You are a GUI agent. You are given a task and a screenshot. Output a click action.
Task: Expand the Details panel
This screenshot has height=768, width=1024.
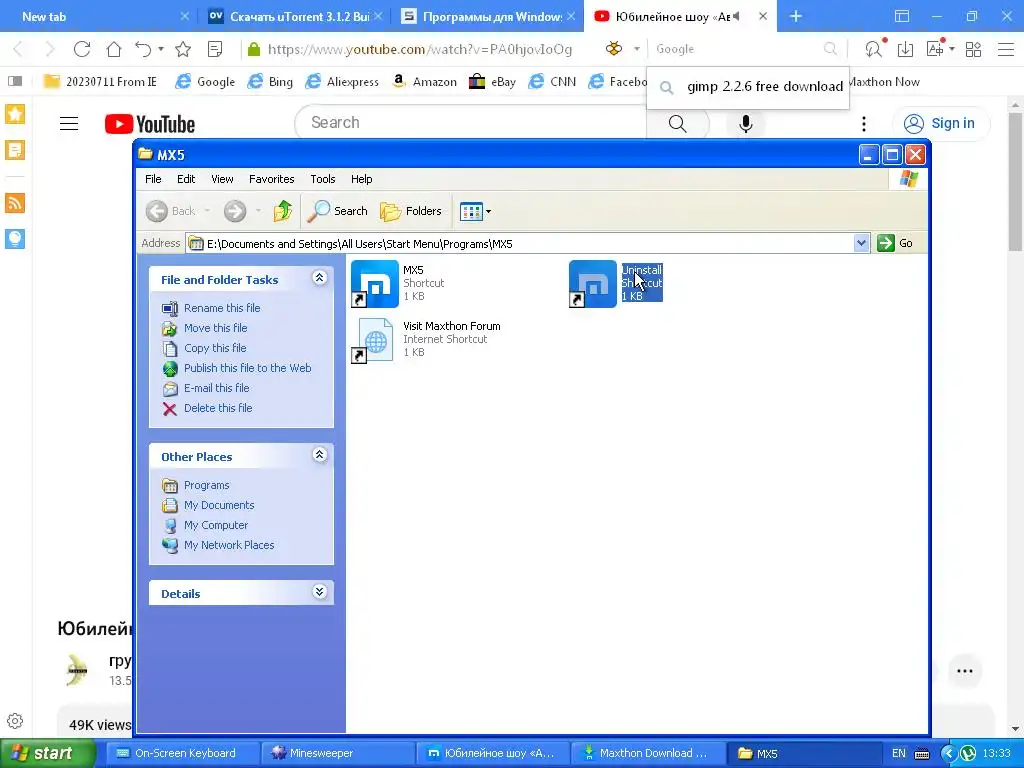(x=319, y=592)
